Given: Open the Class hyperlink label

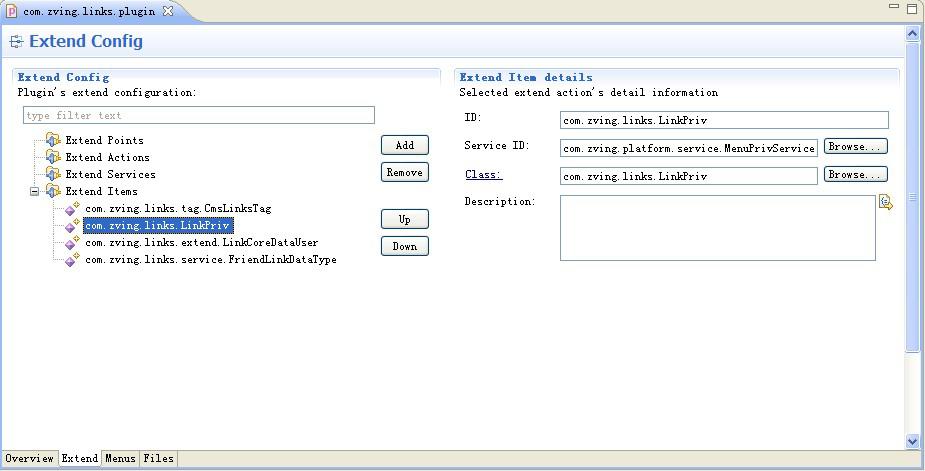Looking at the screenshot, I should (483, 175).
